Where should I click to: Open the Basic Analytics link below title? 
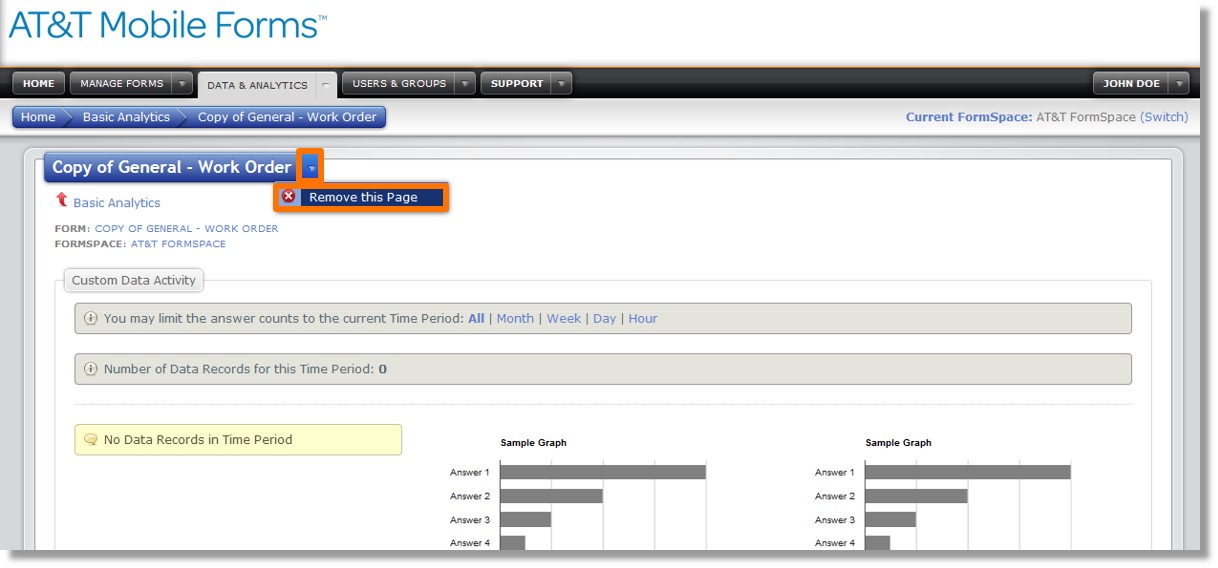point(116,202)
